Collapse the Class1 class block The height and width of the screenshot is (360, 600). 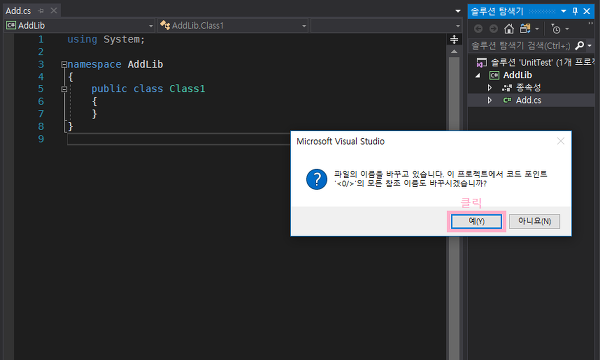[x=64, y=89]
